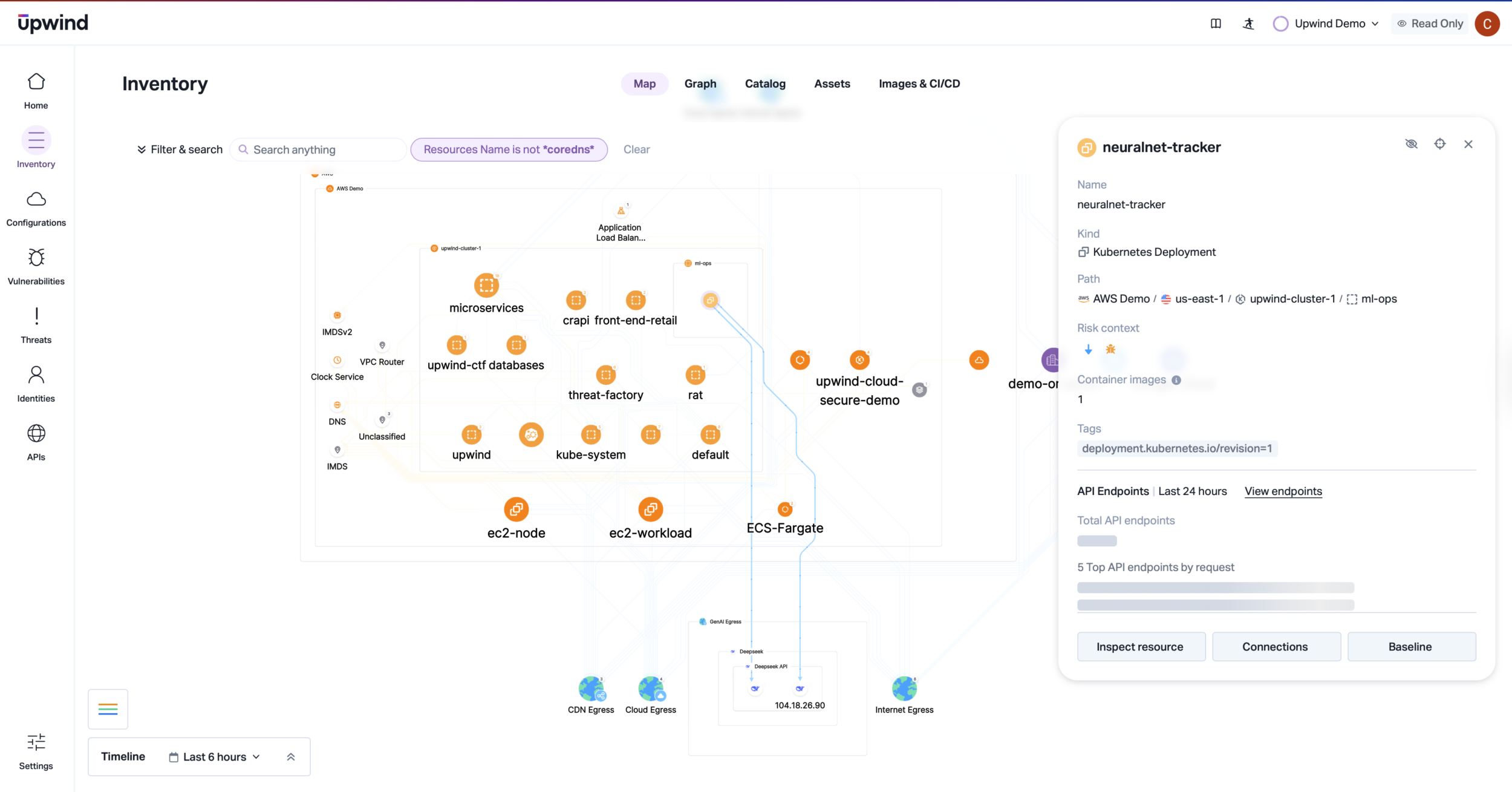Hide neuralnet-tracker with crossed eye icon
This screenshot has height=792, width=1512.
tap(1411, 144)
